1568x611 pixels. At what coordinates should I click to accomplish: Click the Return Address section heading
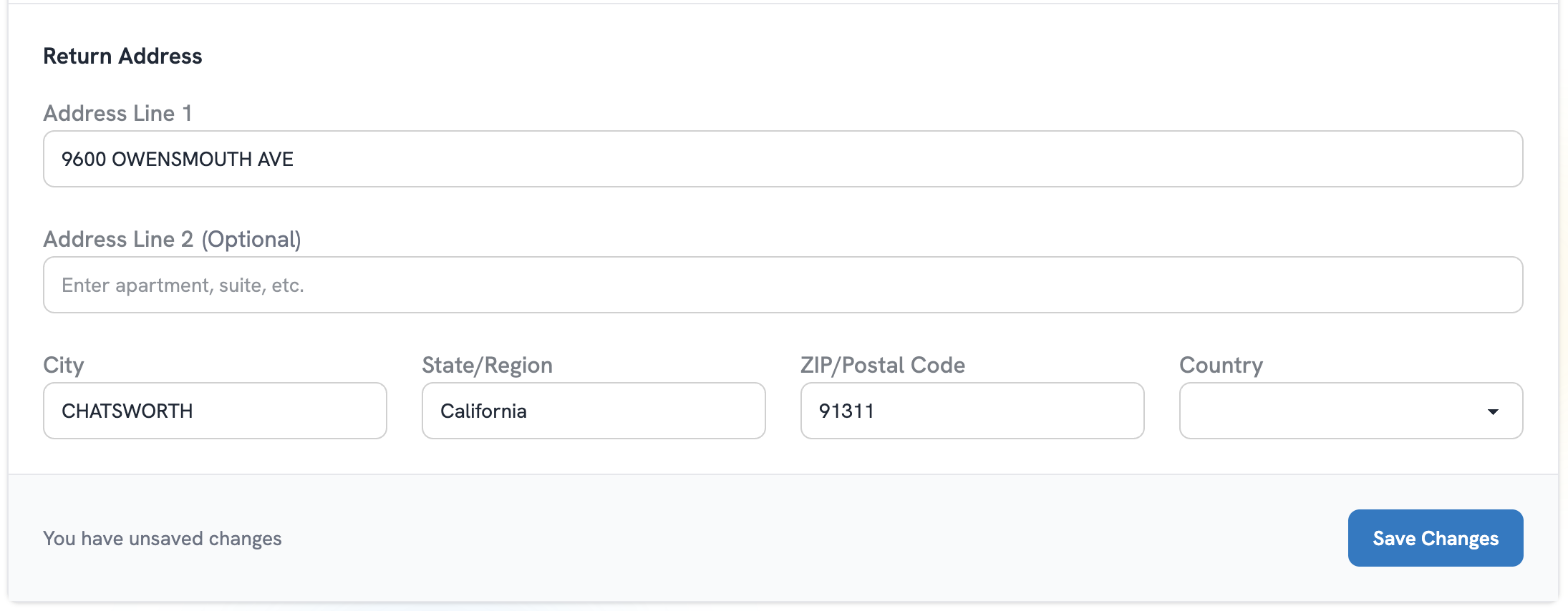[x=122, y=56]
